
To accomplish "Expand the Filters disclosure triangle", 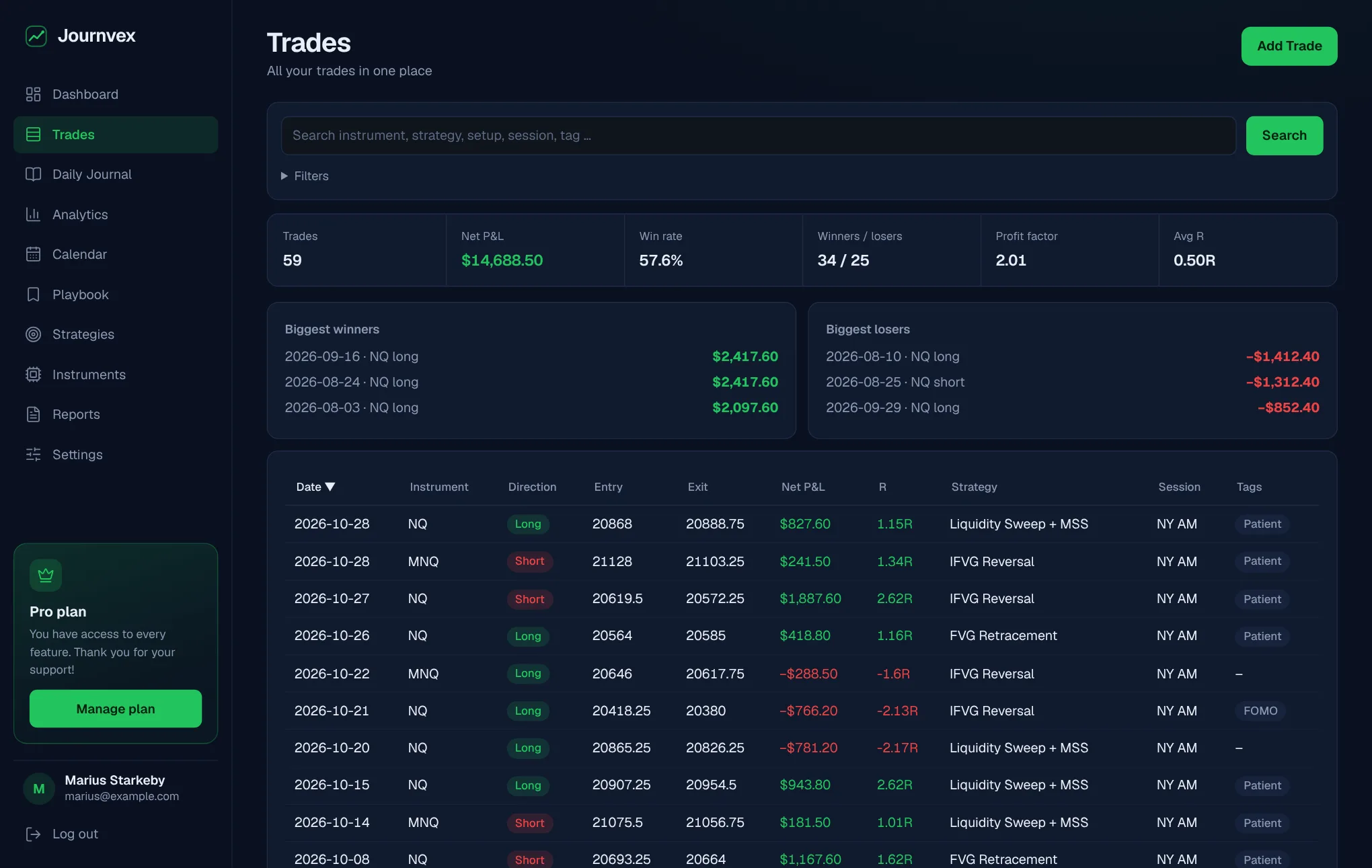I will coord(284,175).
